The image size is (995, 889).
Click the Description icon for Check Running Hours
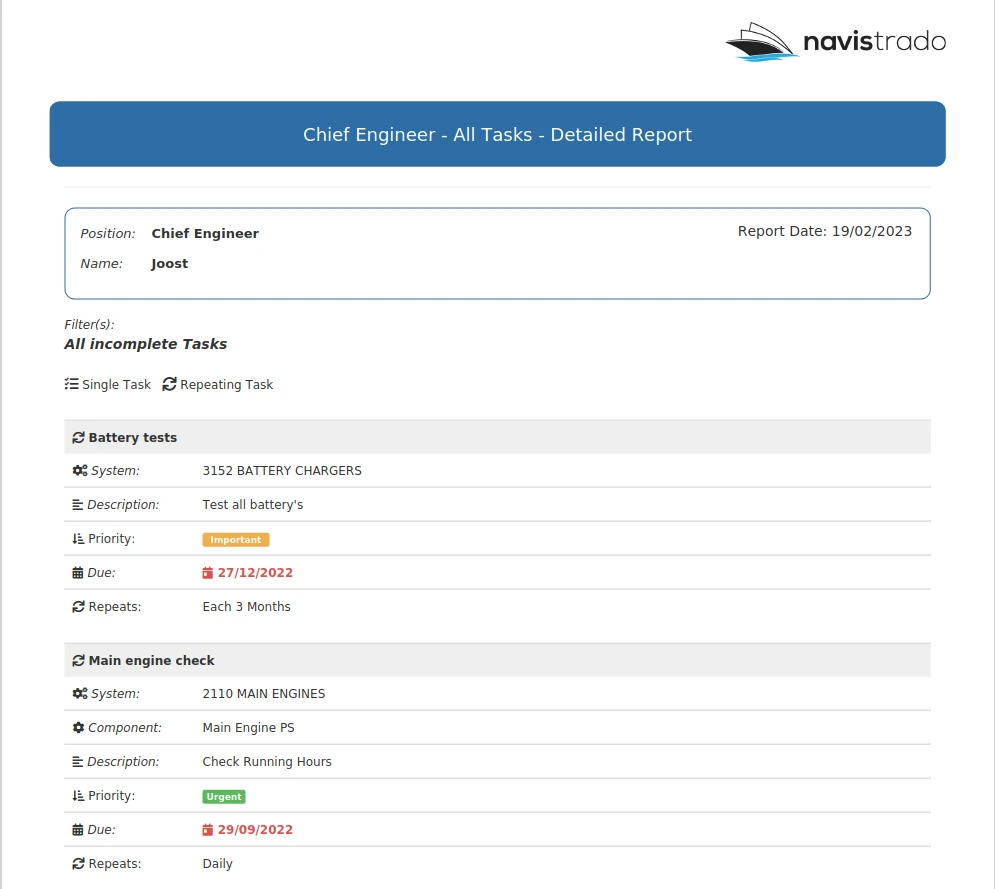pyautogui.click(x=77, y=761)
